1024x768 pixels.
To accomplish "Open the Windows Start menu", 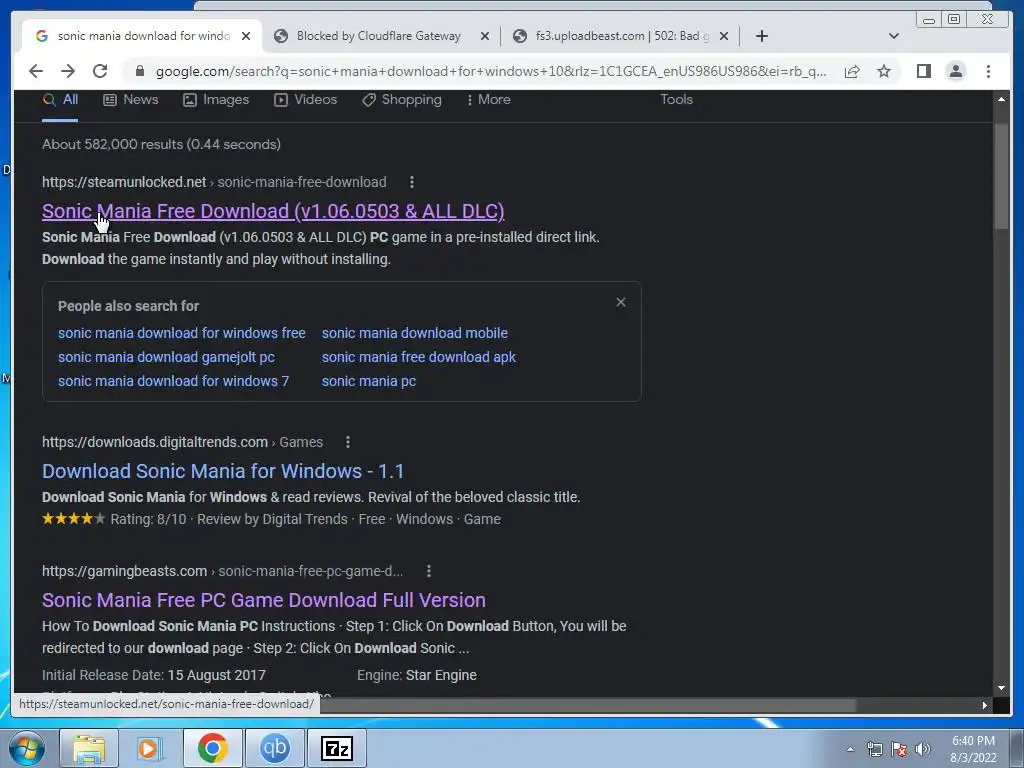I will pyautogui.click(x=26, y=748).
